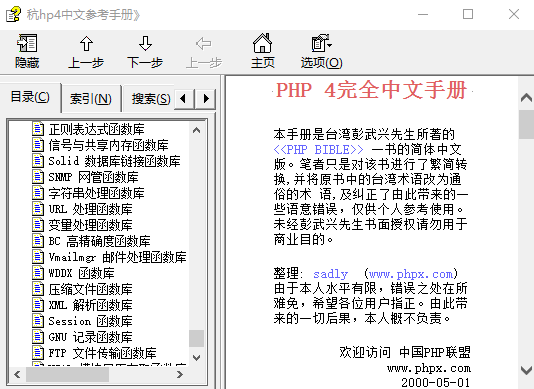
Task: Click content pane scroll-up arrow
Action: pyautogui.click(x=526, y=98)
